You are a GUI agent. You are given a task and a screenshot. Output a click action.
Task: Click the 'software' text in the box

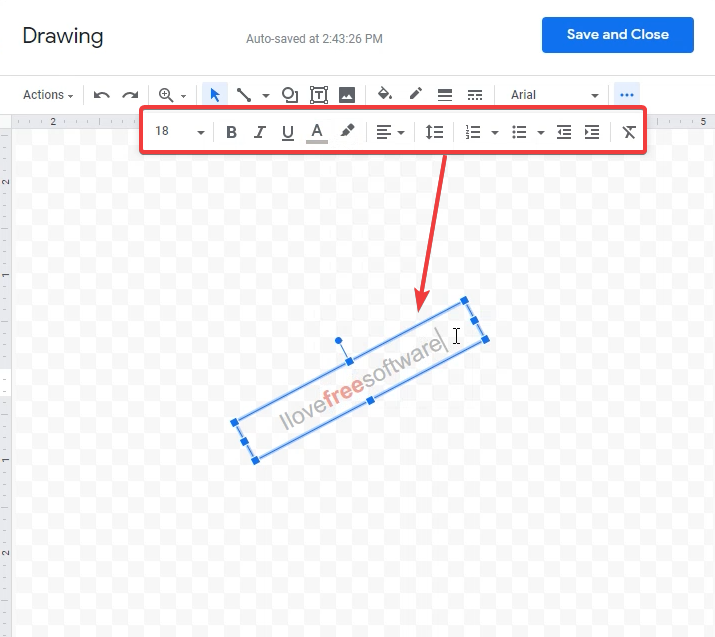point(404,364)
